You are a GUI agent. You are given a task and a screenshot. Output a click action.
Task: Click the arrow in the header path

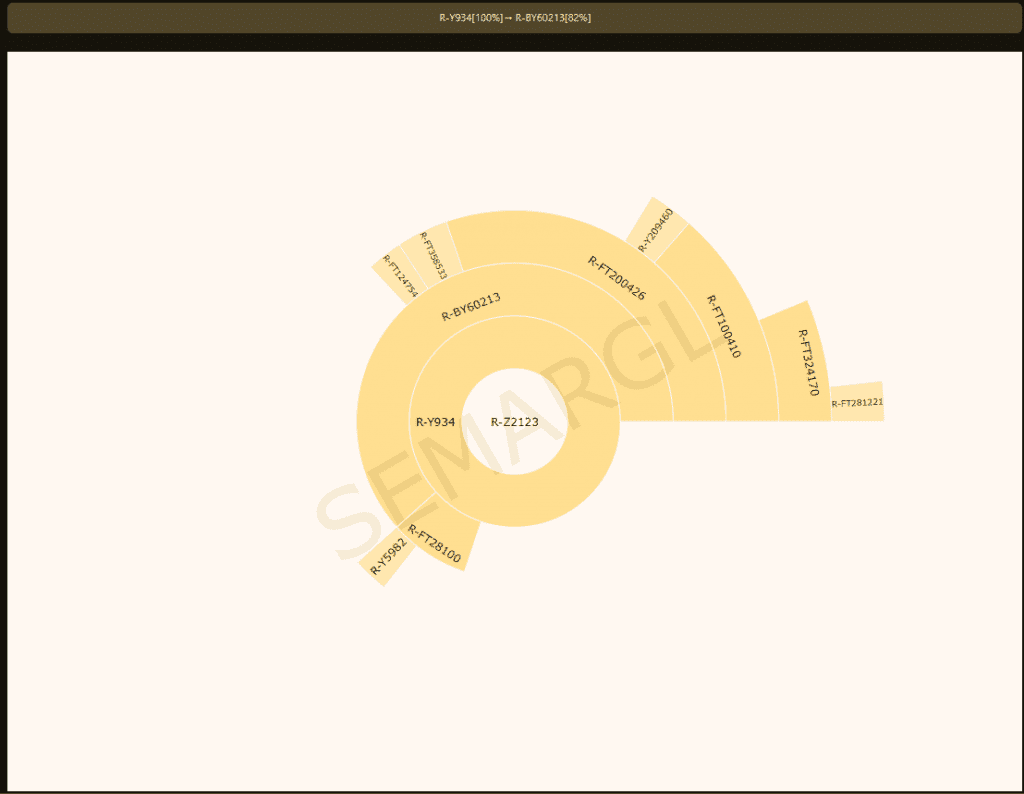509,18
